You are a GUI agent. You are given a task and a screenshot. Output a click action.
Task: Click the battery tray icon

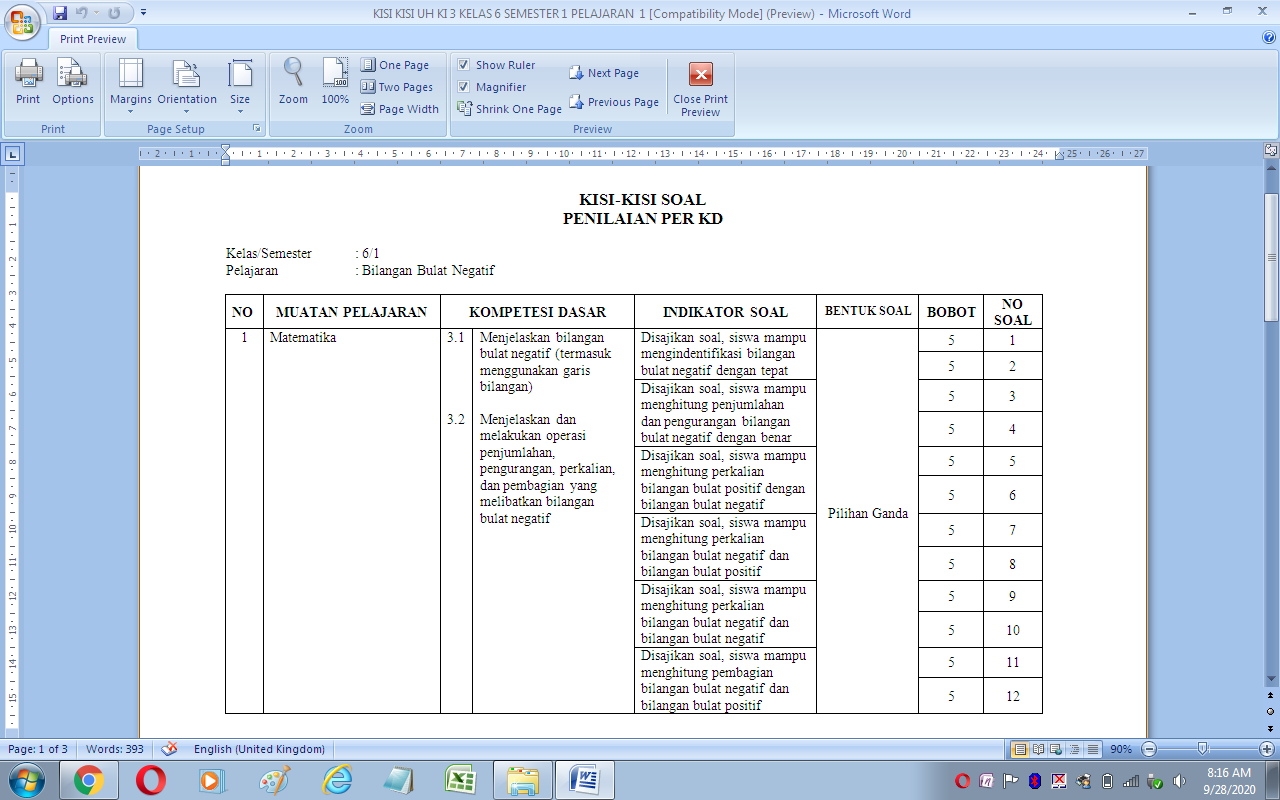[1107, 780]
